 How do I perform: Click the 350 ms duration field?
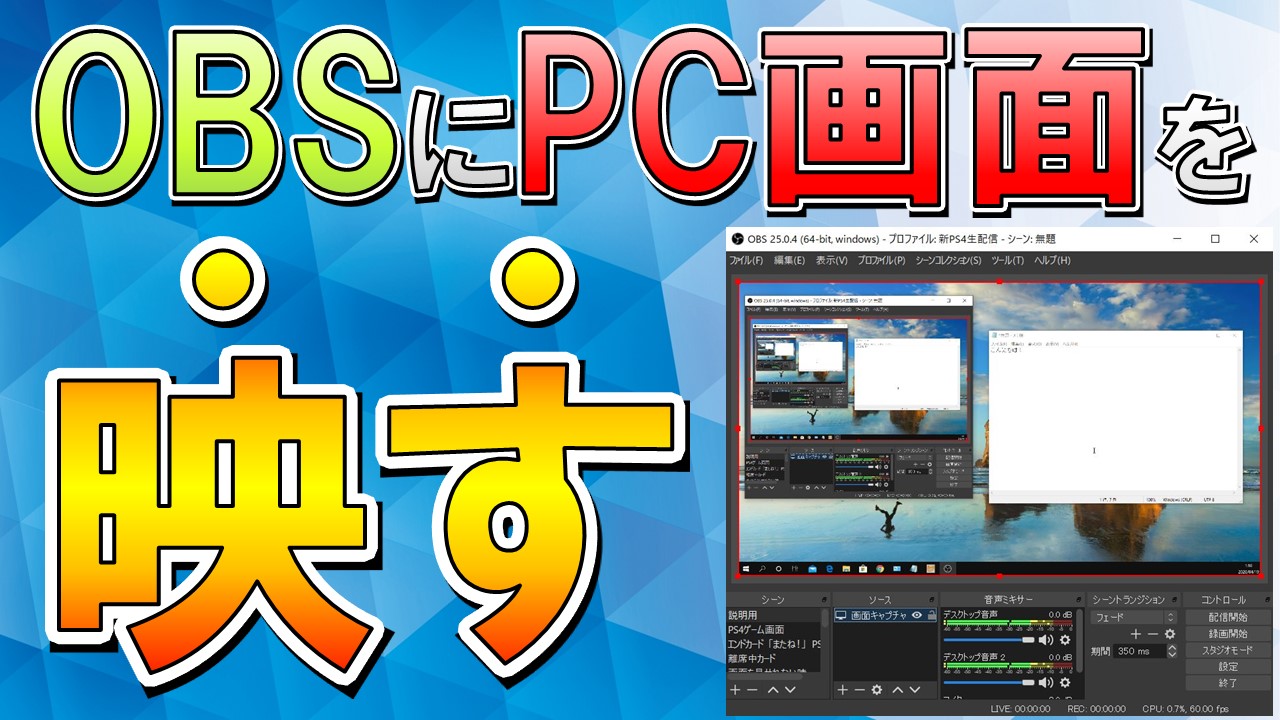[1139, 651]
